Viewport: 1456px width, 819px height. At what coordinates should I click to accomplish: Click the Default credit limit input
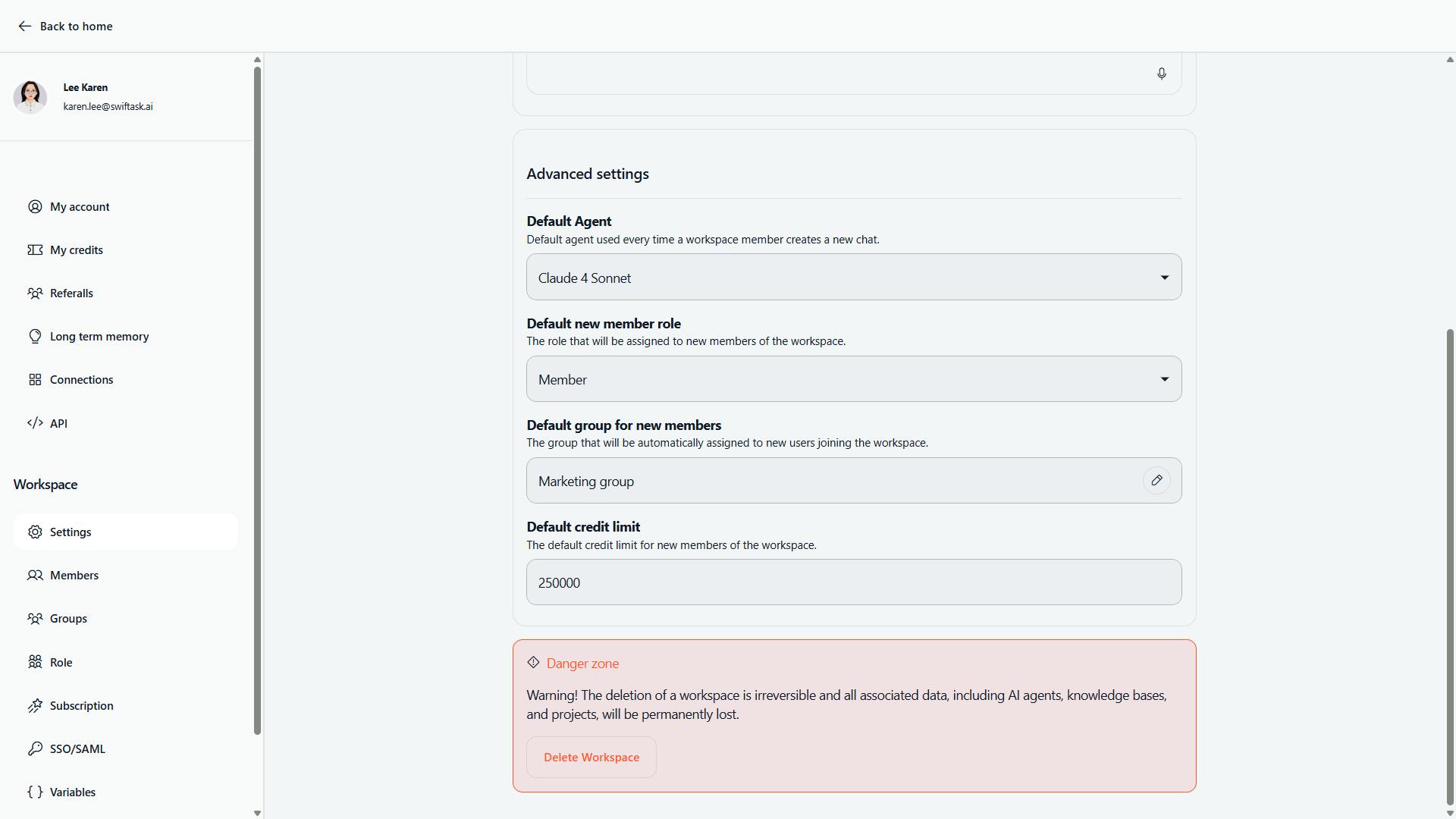click(853, 582)
